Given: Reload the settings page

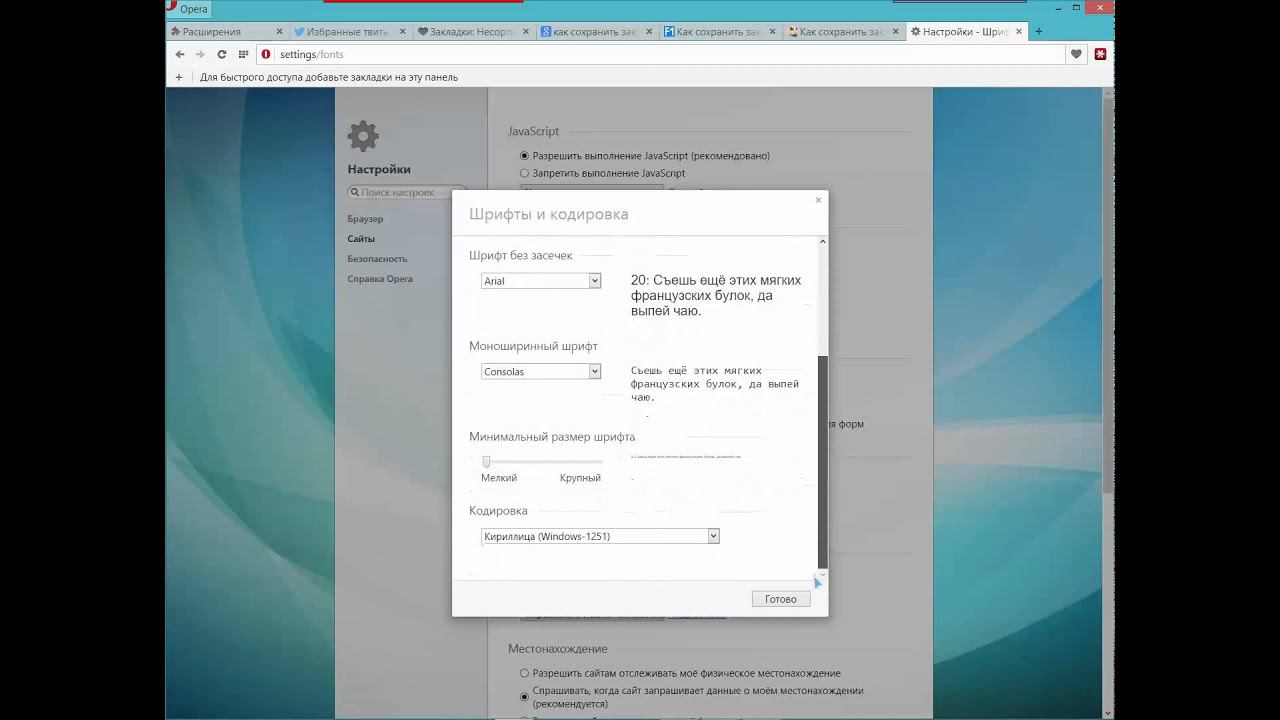Looking at the screenshot, I should 222,54.
